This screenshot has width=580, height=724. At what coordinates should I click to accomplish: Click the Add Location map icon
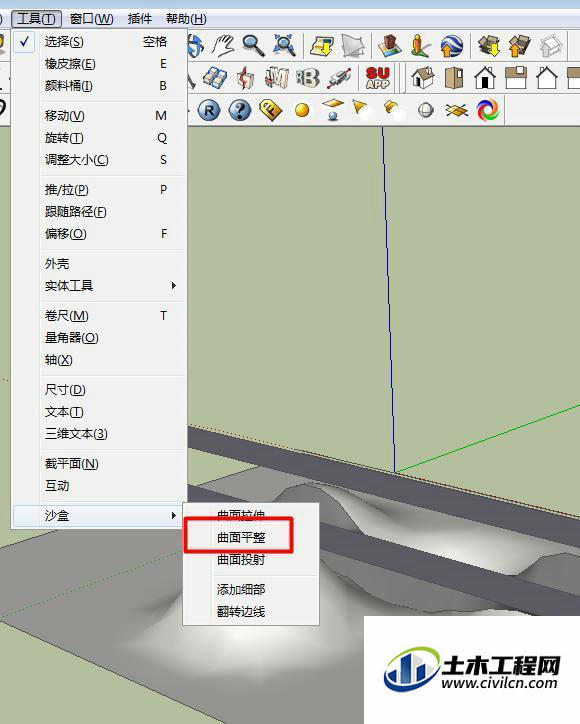point(322,45)
